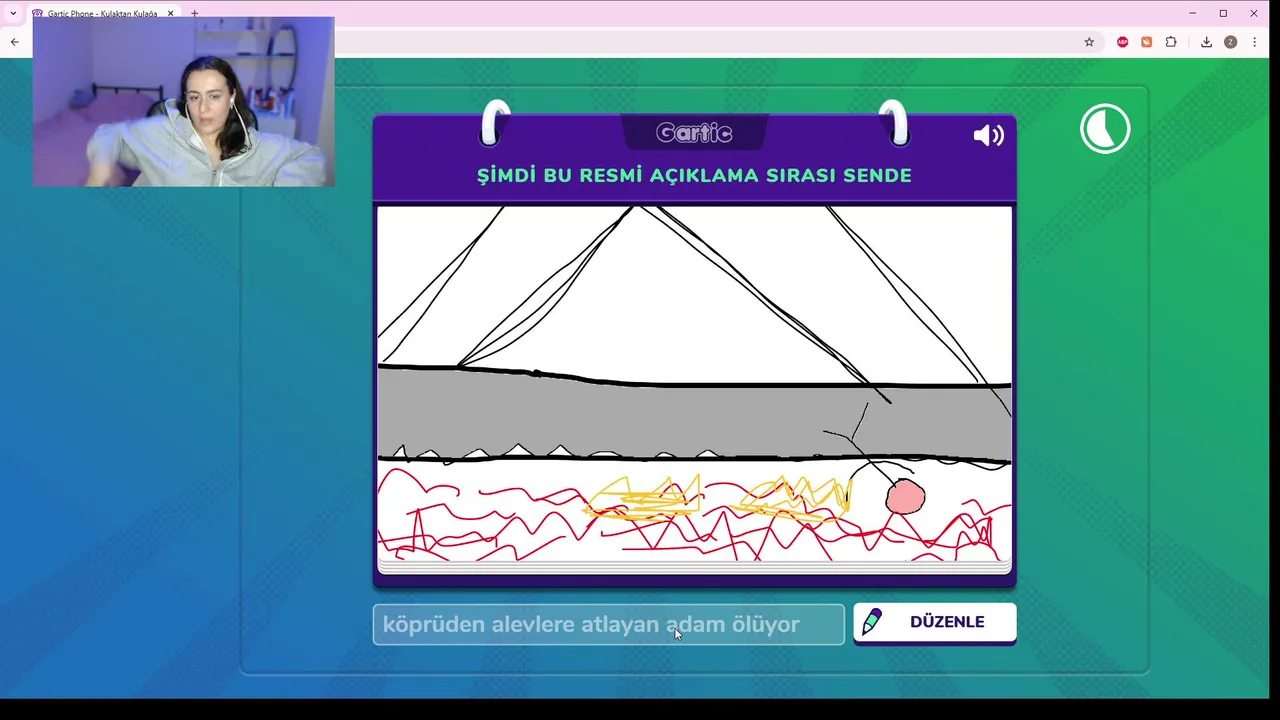The width and height of the screenshot is (1280, 720).
Task: Go back with the browser arrow
Action: pos(14,42)
